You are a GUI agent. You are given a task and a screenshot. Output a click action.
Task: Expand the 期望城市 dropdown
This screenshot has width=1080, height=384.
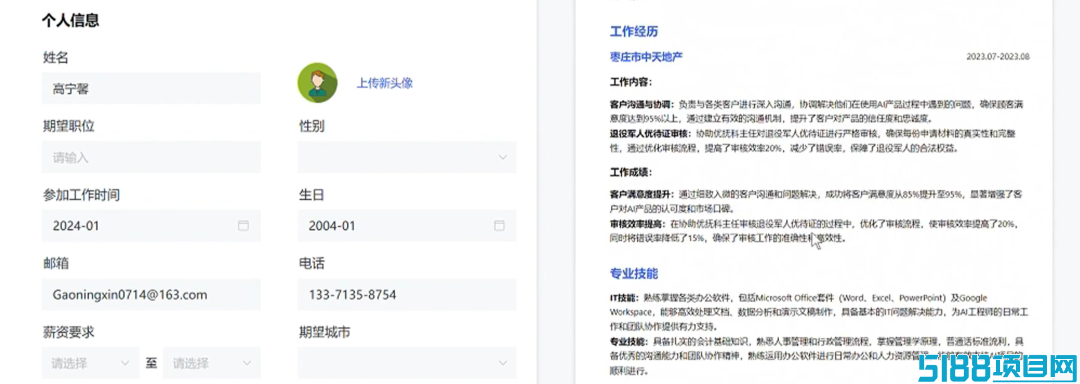click(x=407, y=363)
